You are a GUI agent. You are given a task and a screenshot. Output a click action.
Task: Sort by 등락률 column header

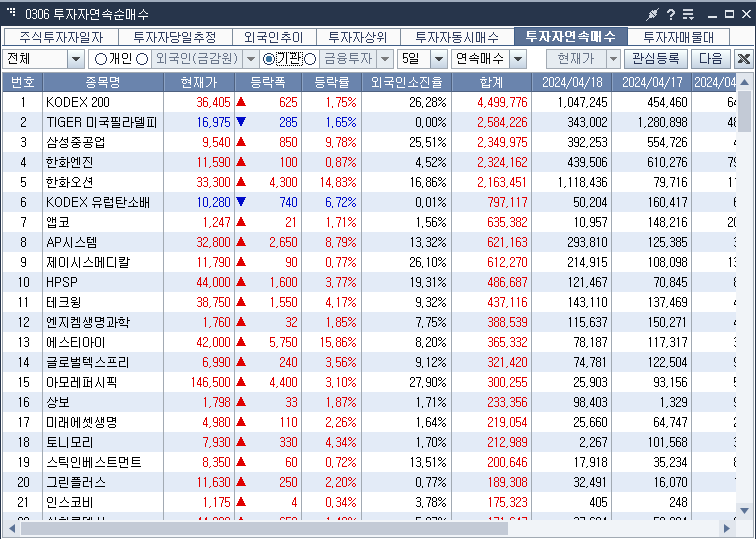pos(332,82)
